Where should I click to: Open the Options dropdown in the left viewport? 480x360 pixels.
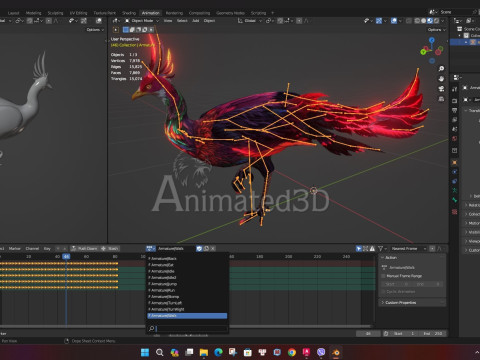coord(95,30)
